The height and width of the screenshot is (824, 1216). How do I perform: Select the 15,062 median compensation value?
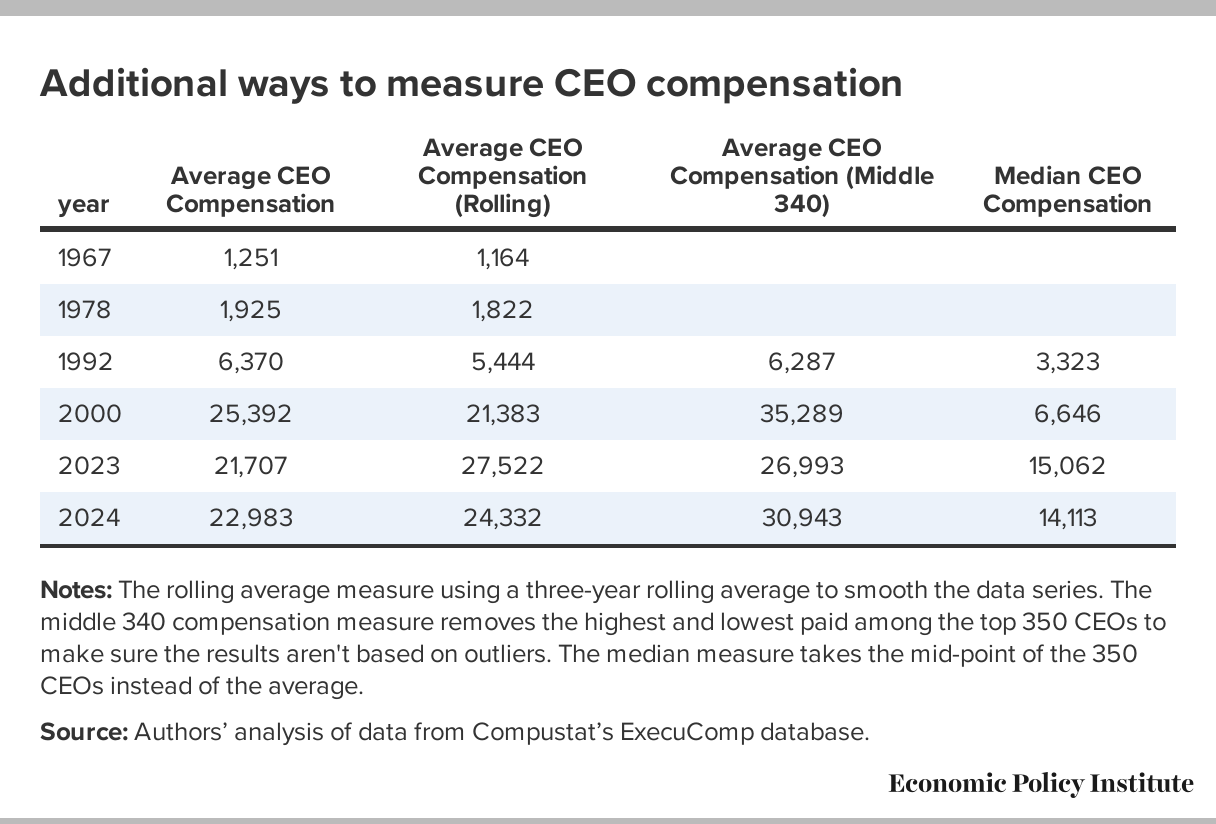click(1067, 466)
